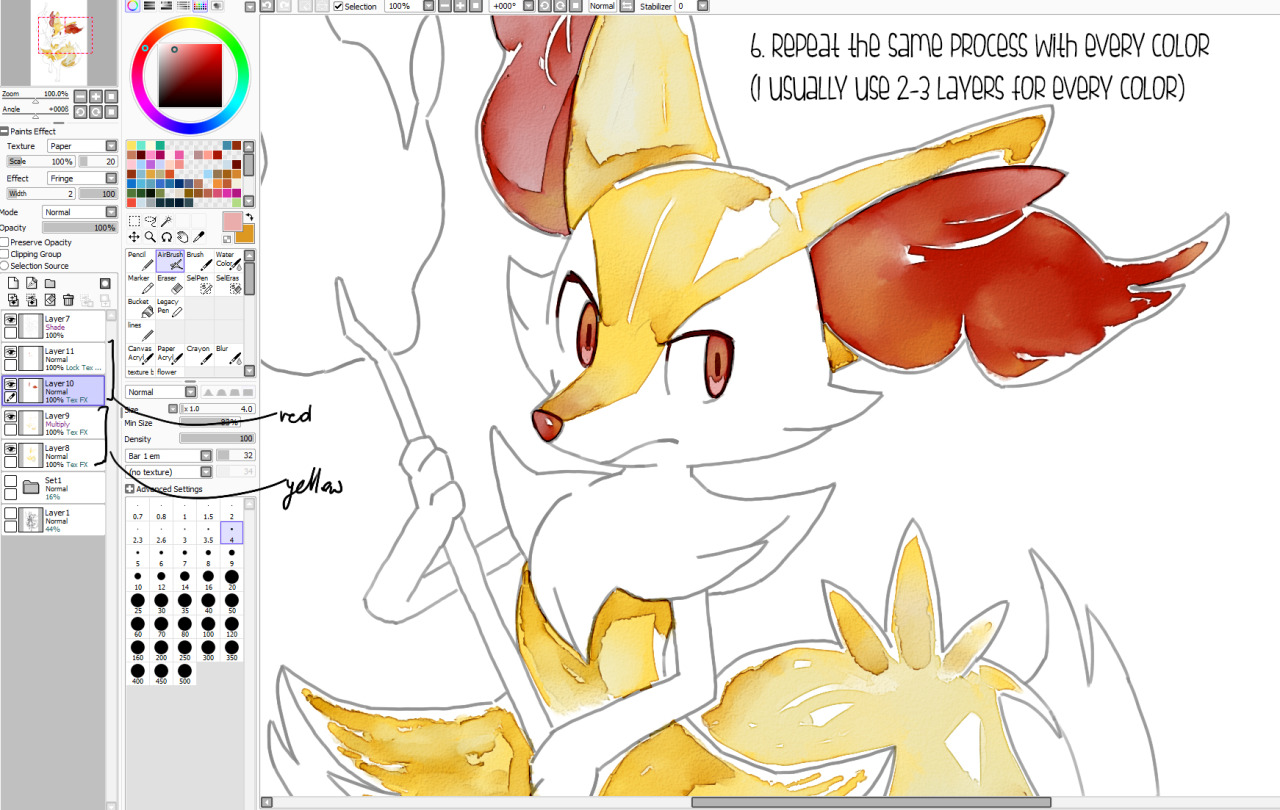Toggle the color wheel panel
1280x810 pixels.
[133, 6]
